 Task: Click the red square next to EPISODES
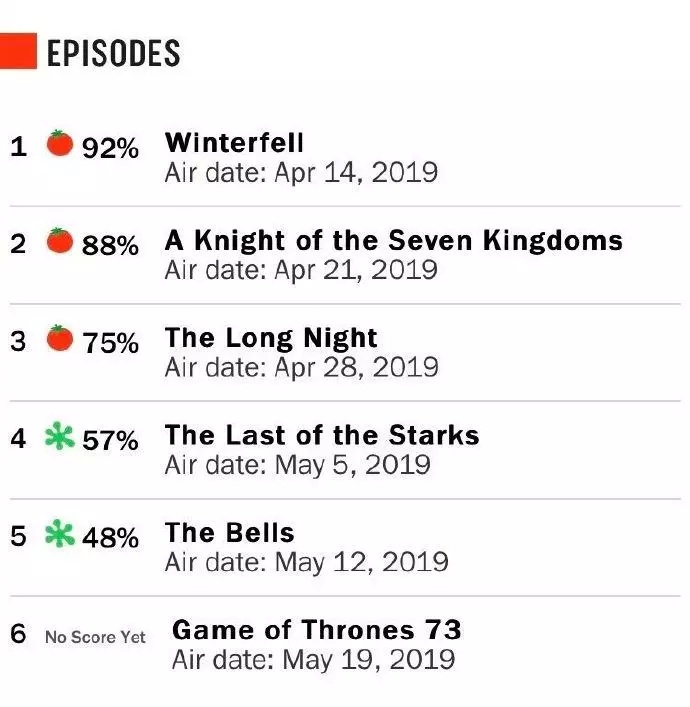(18, 51)
